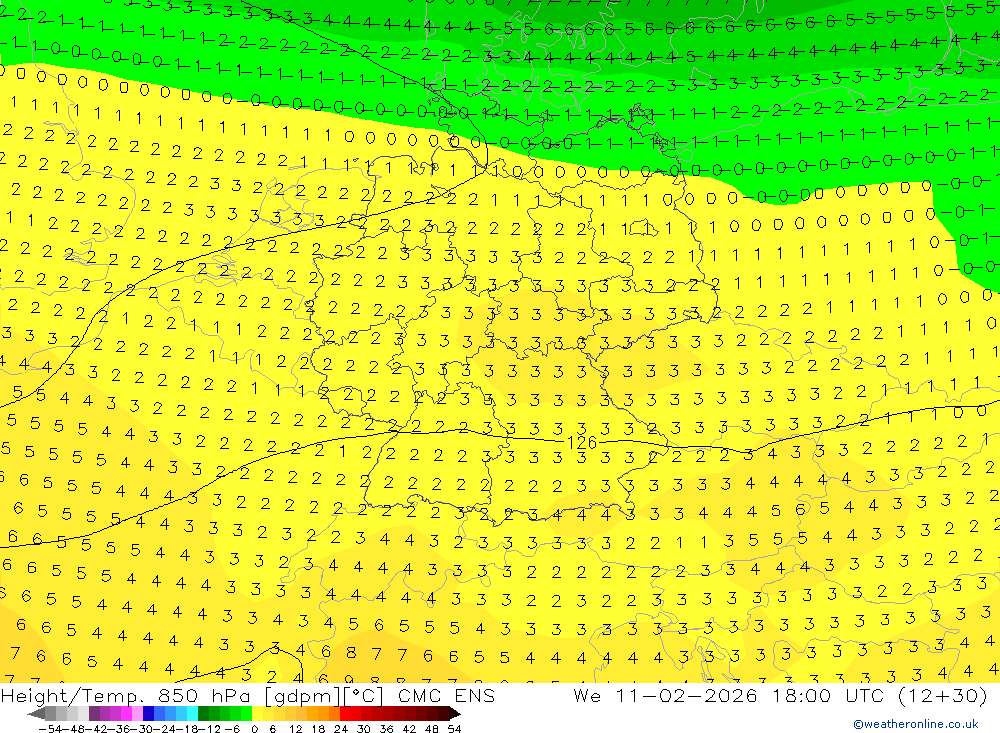Select the dark blue legend swatch above -30
Image resolution: width=1000 pixels, height=733 pixels.
point(149,714)
